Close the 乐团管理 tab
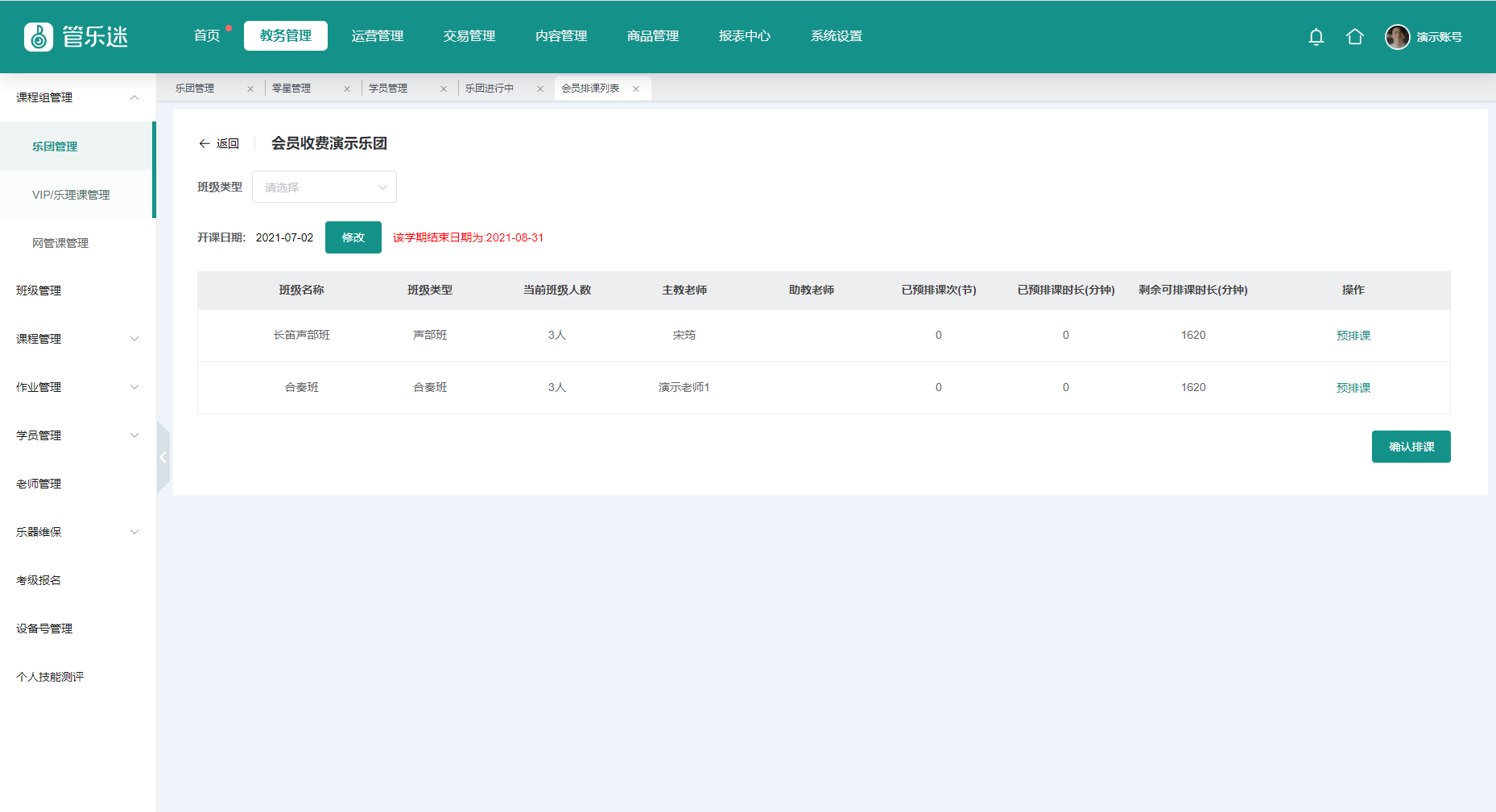Image resolution: width=1496 pixels, height=812 pixels. click(x=250, y=89)
